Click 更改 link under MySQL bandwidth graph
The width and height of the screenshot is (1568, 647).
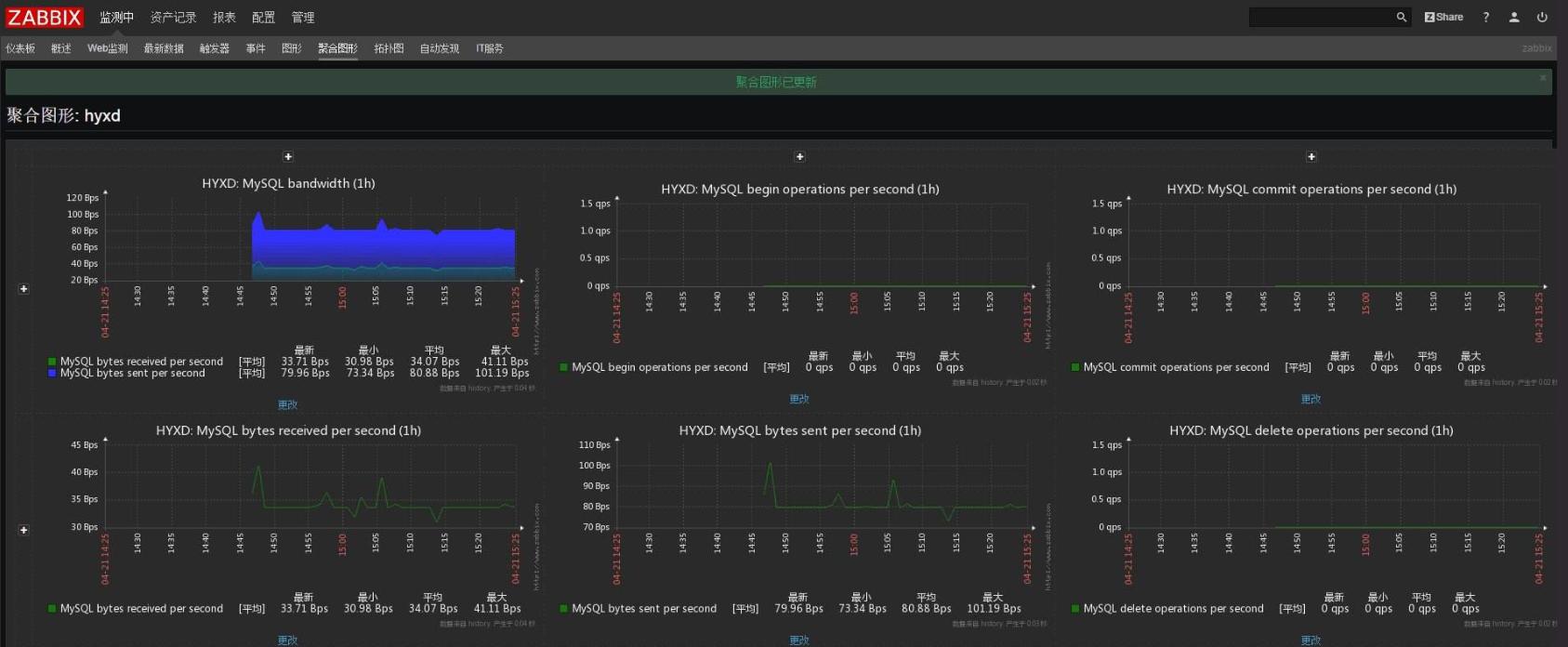[x=288, y=404]
